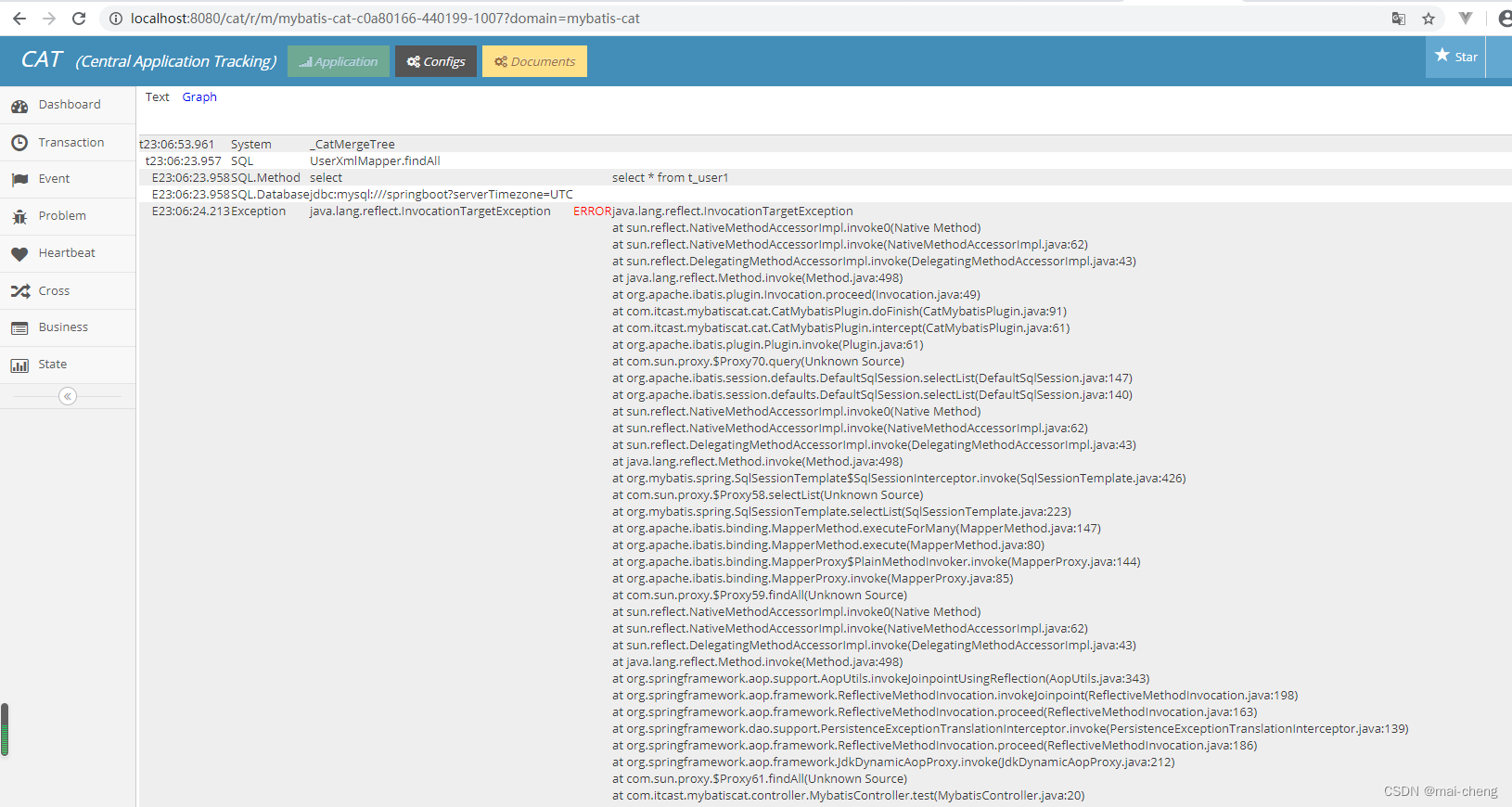Reload the page with refresh icon
The image size is (1512, 807).
click(x=79, y=19)
